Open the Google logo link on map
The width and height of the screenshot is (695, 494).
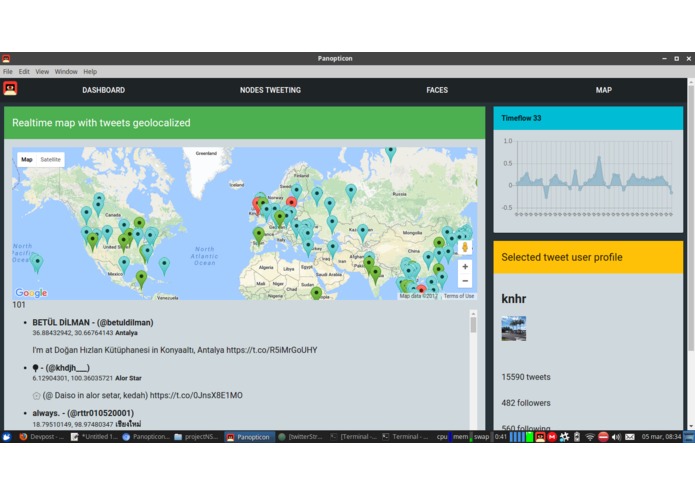coord(31,292)
